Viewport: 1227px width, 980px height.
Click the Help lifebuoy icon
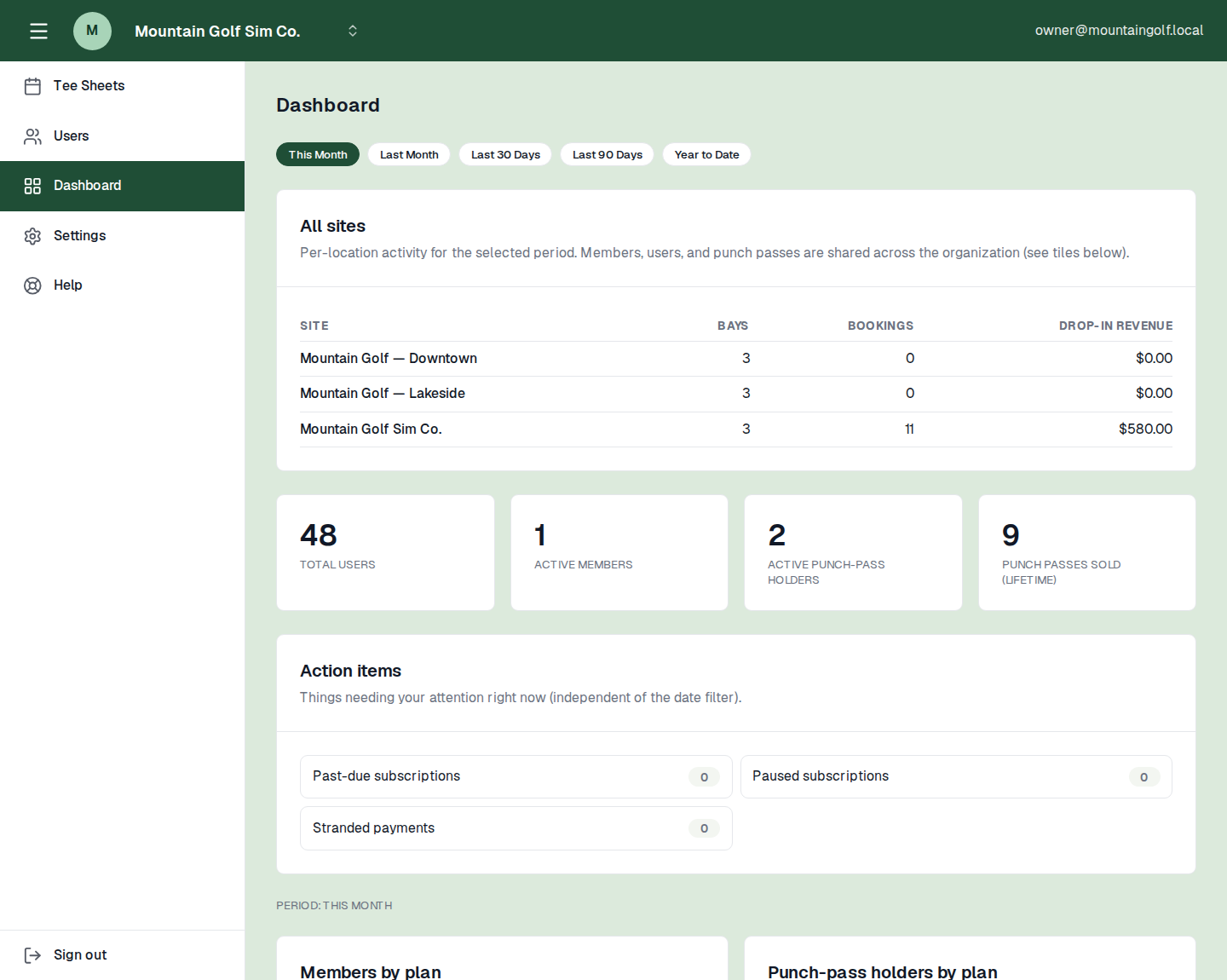[32, 285]
